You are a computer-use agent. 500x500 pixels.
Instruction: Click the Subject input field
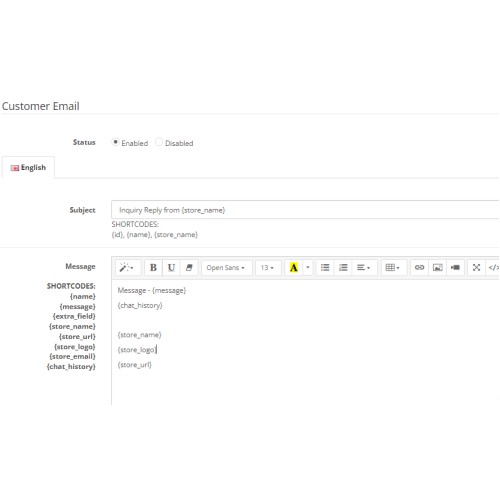tap(305, 210)
